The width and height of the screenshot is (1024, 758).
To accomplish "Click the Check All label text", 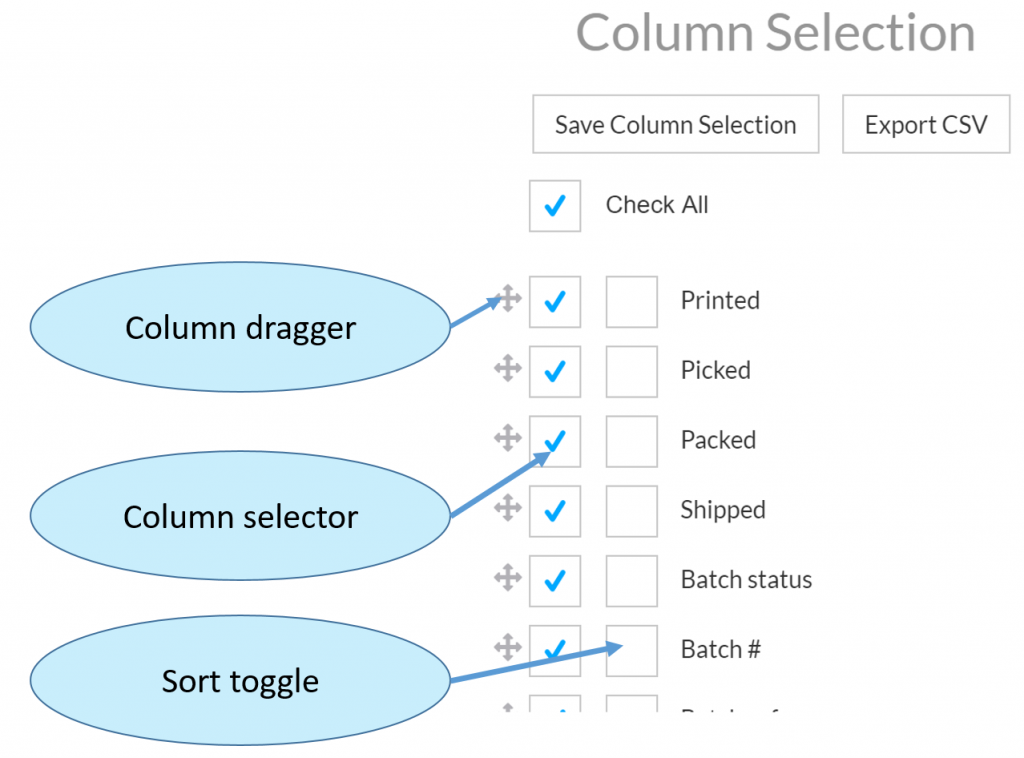I will point(657,205).
